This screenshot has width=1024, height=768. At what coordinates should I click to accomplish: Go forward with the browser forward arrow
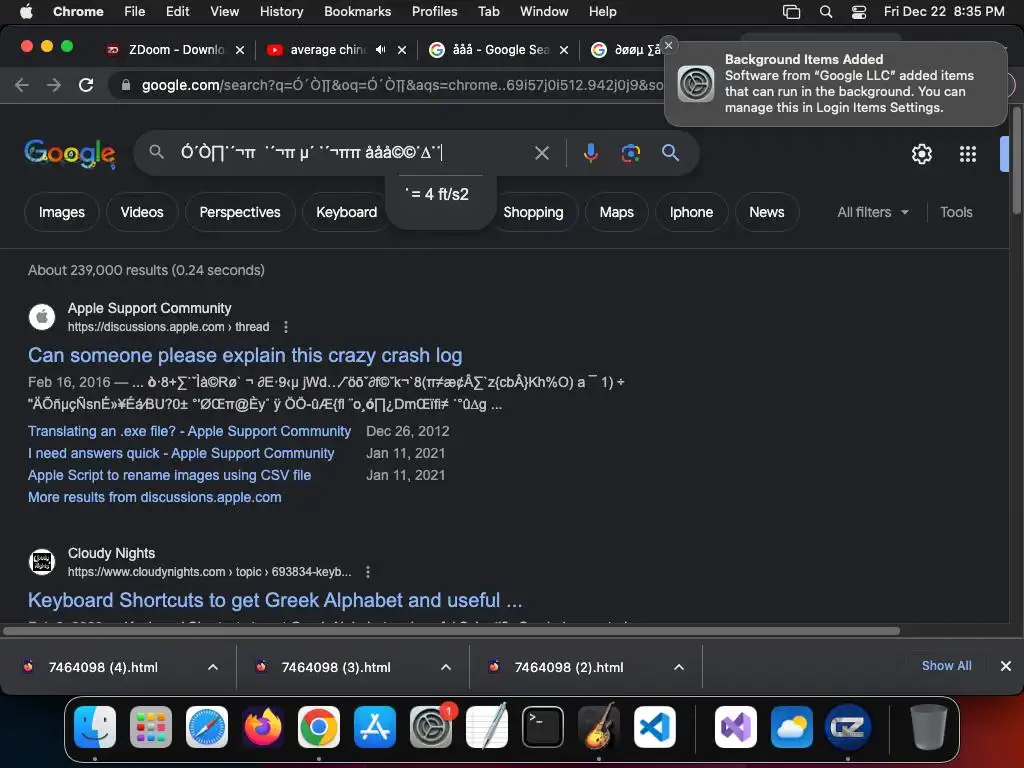(x=54, y=85)
